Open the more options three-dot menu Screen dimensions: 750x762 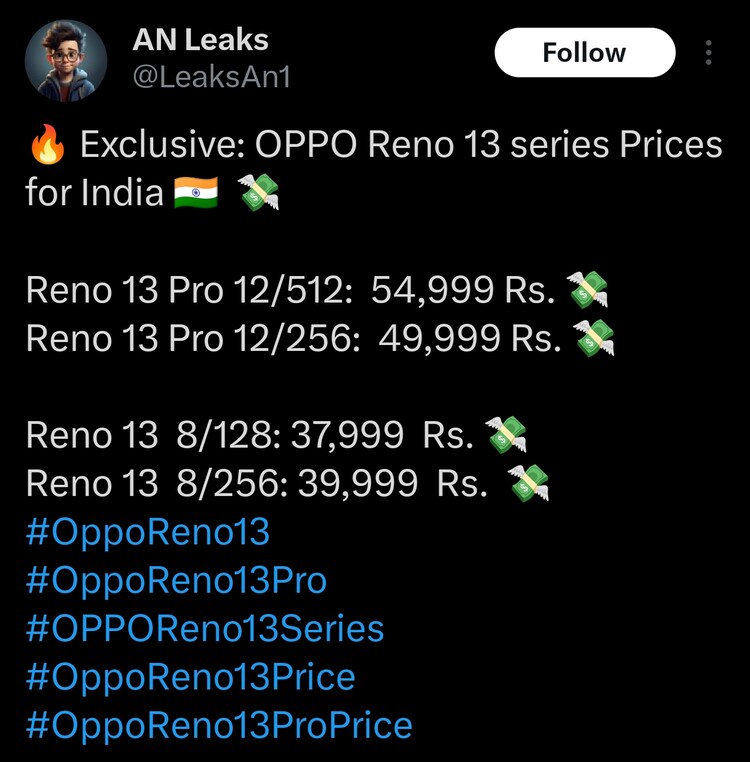[708, 53]
